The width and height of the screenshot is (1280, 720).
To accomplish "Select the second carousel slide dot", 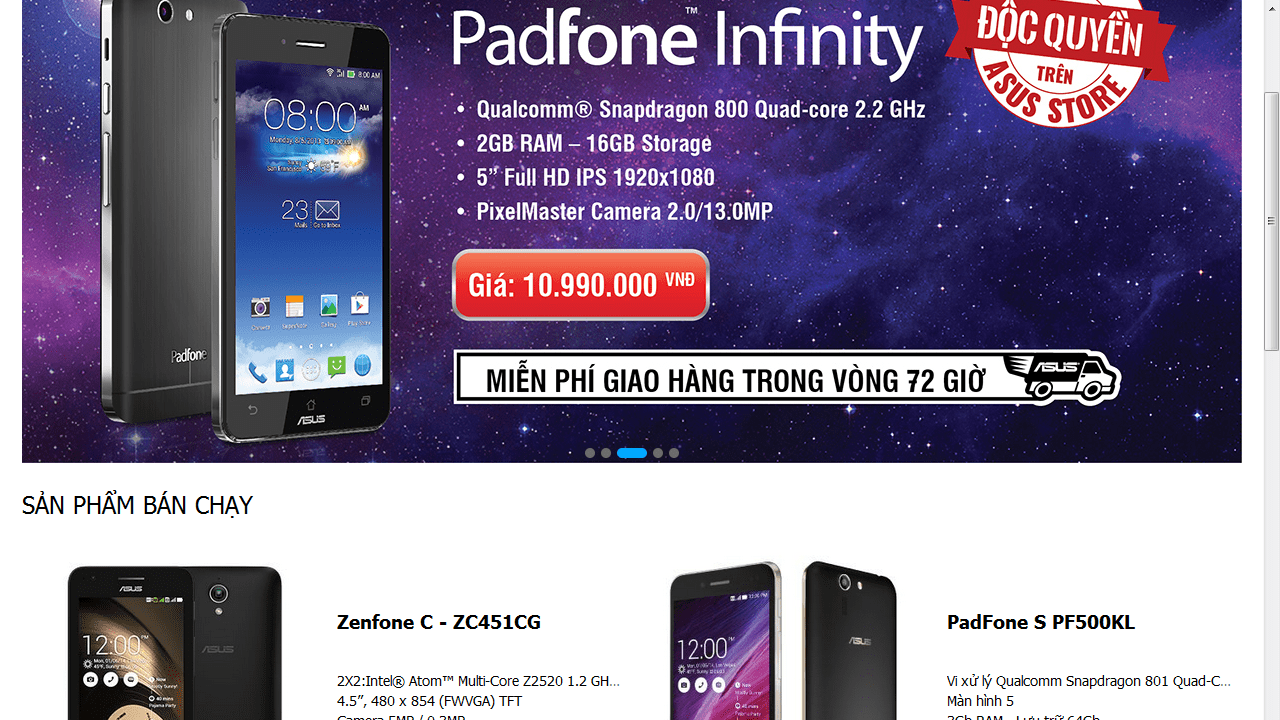I will coord(606,453).
